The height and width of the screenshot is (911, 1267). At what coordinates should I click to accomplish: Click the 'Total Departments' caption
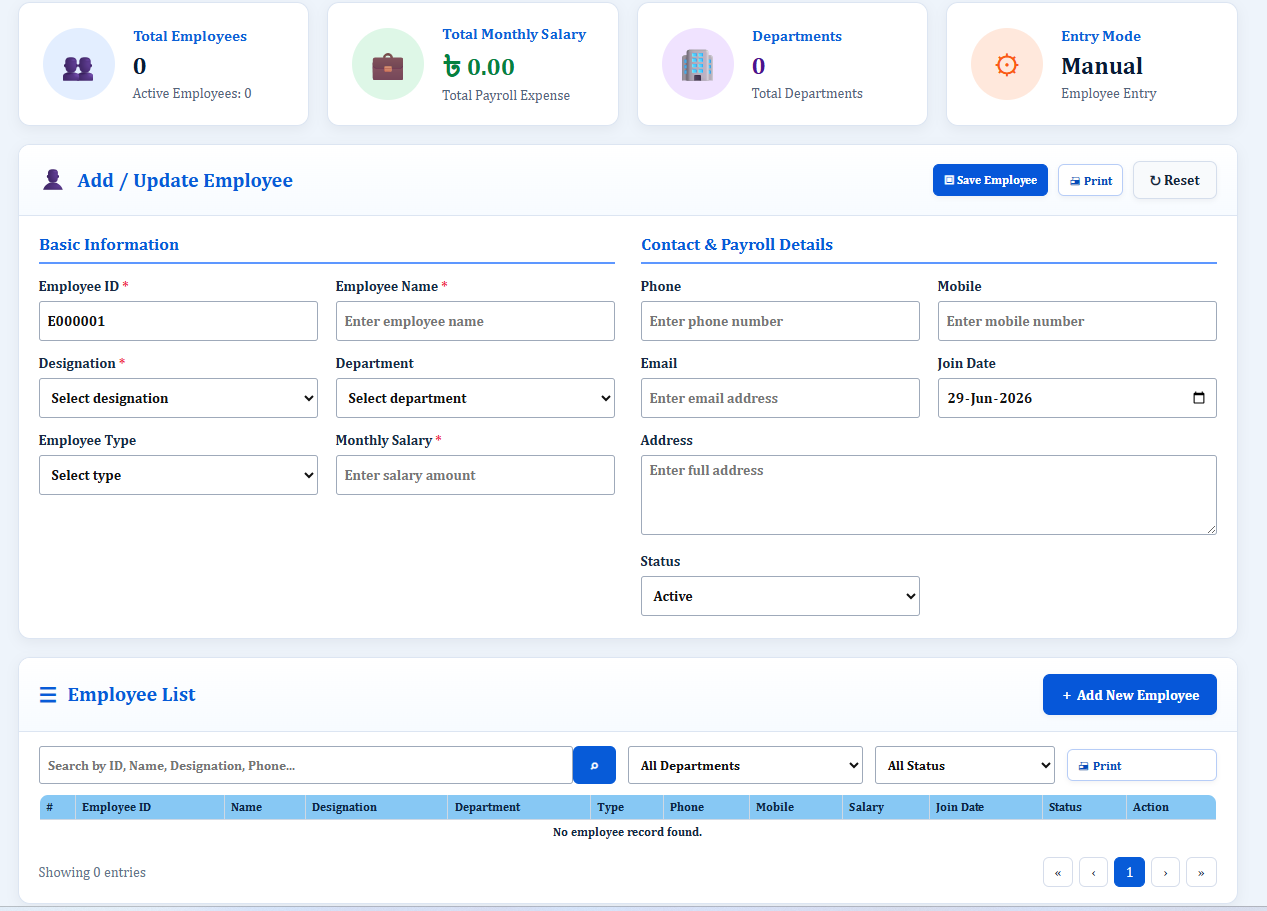(x=807, y=93)
